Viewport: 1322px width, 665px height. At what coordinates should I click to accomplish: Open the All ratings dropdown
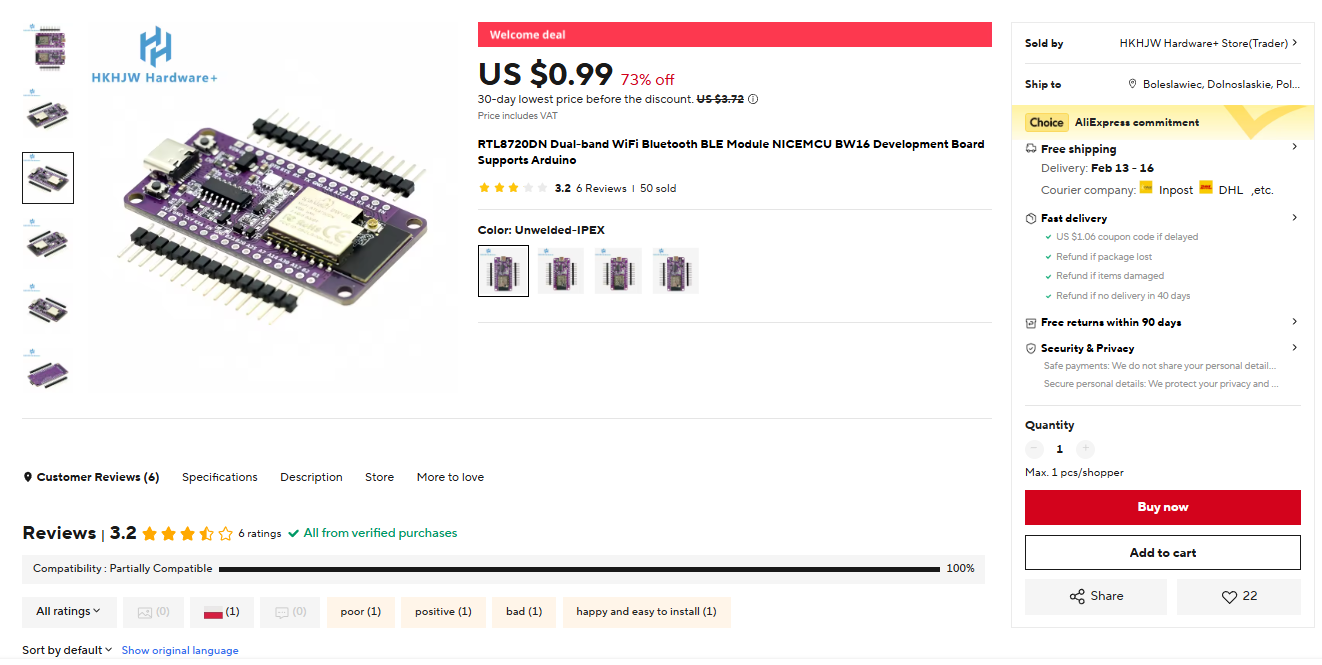(x=69, y=612)
